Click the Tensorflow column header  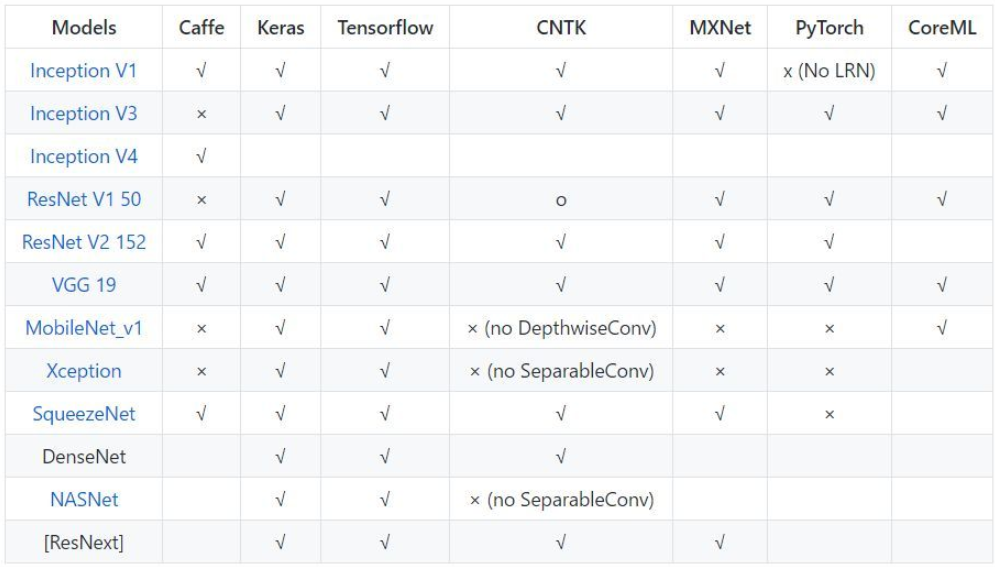385,27
